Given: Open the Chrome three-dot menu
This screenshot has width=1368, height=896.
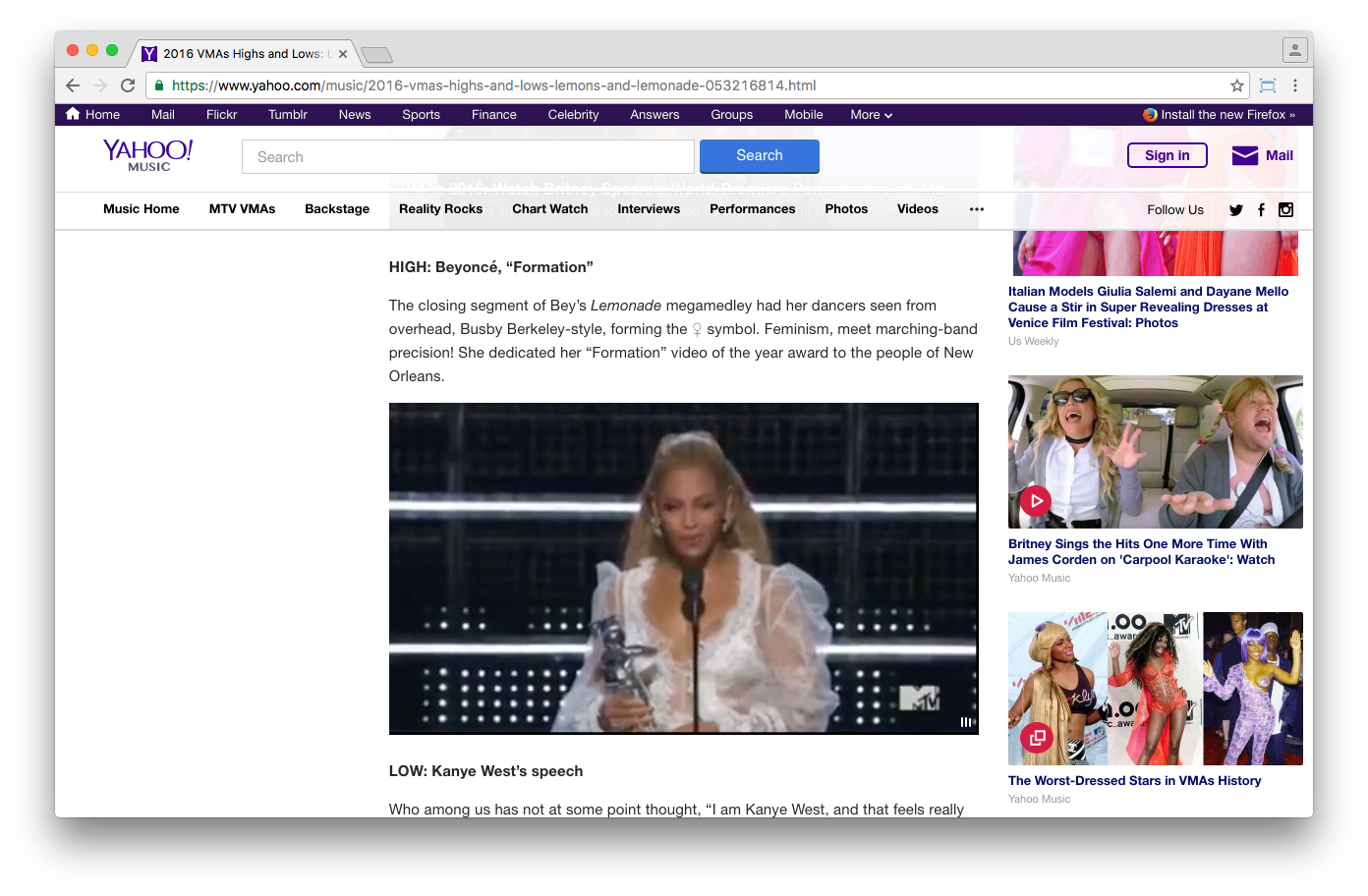Looking at the screenshot, I should point(1295,85).
